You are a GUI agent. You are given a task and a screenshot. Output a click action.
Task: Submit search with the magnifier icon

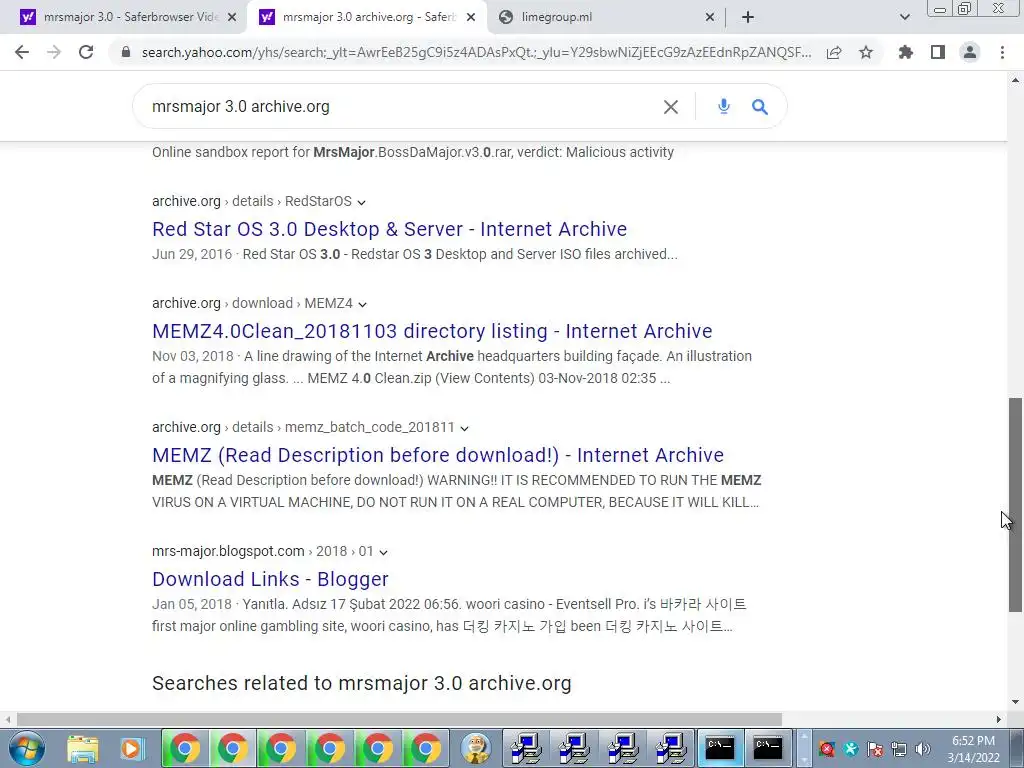point(760,106)
